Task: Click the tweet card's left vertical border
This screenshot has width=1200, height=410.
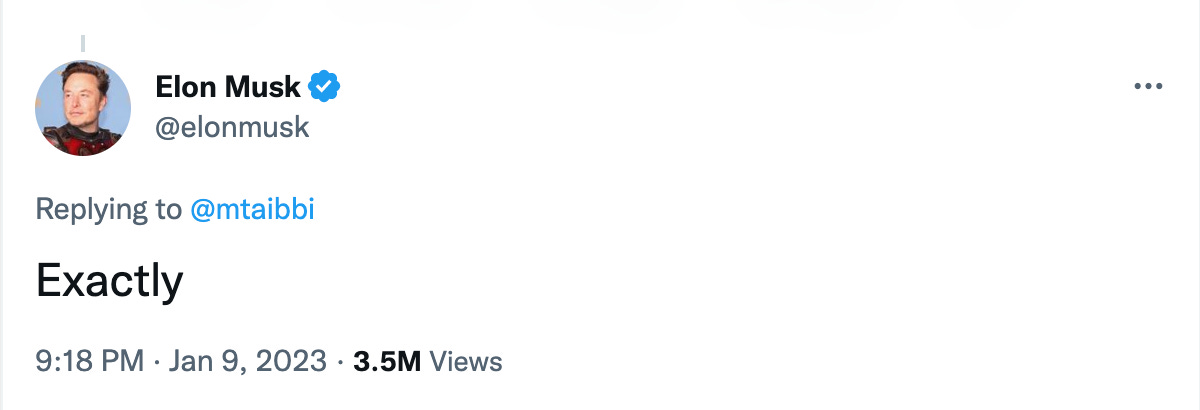Action: [x=2, y=250]
